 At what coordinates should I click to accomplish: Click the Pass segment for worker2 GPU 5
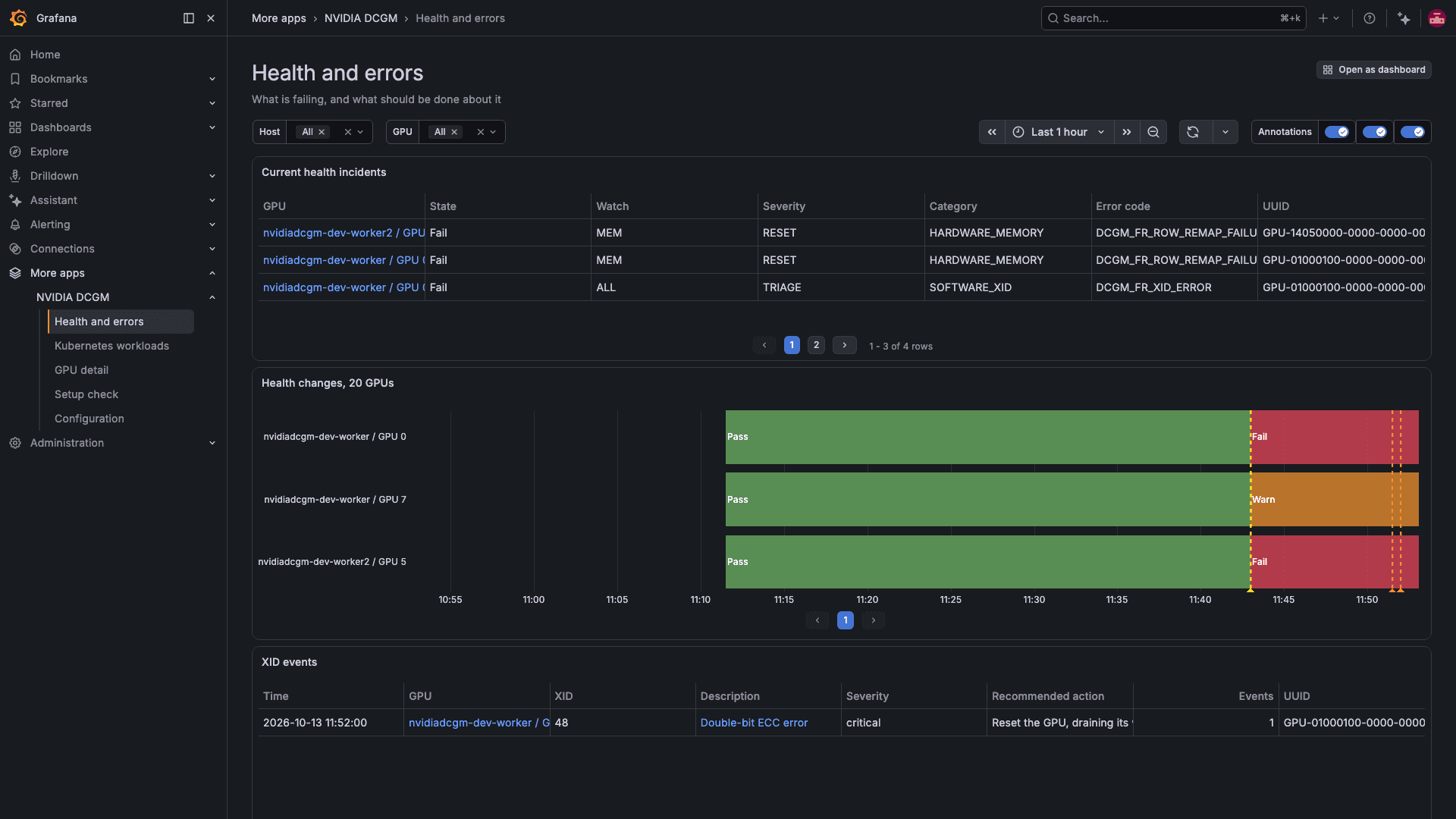[988, 562]
